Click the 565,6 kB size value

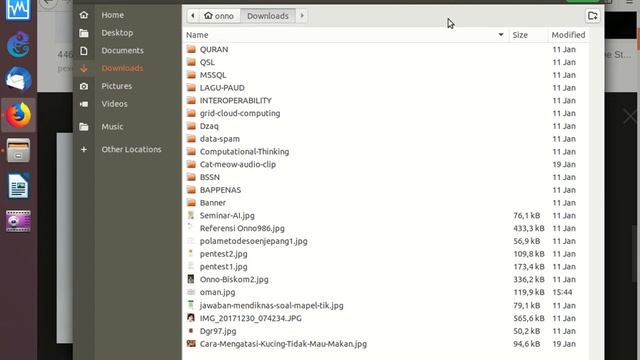point(529,318)
